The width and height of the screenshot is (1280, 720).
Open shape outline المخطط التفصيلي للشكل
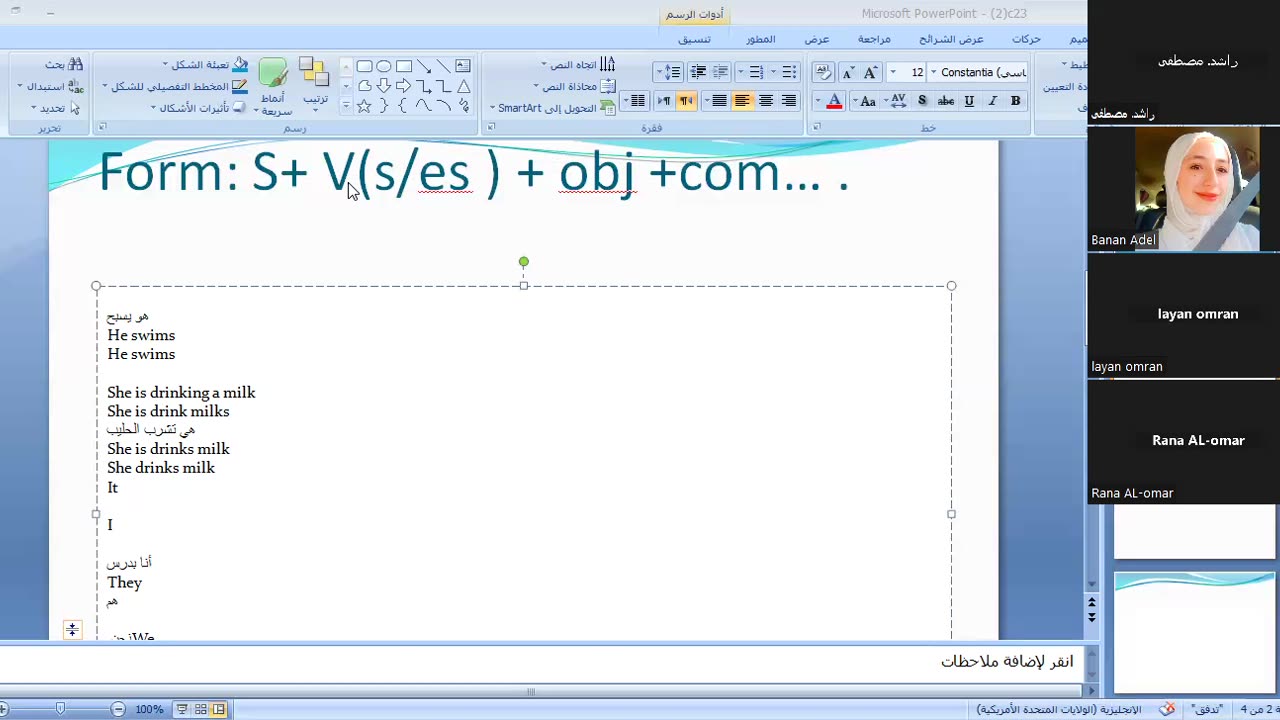174,87
